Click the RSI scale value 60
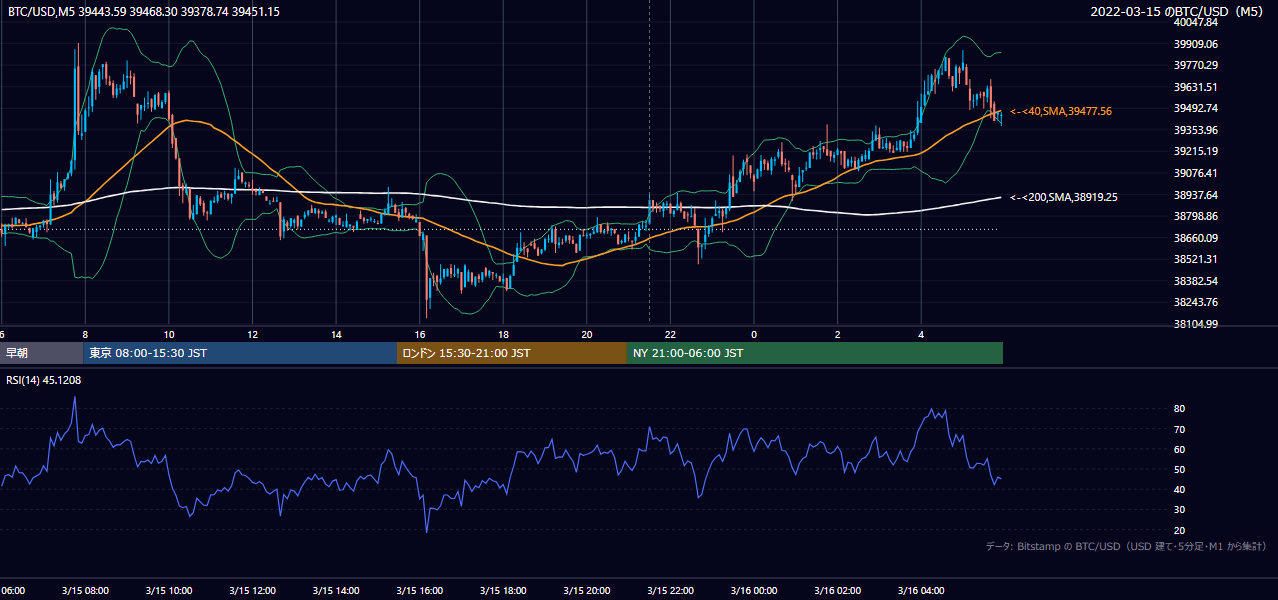The height and width of the screenshot is (600, 1278). point(1180,449)
